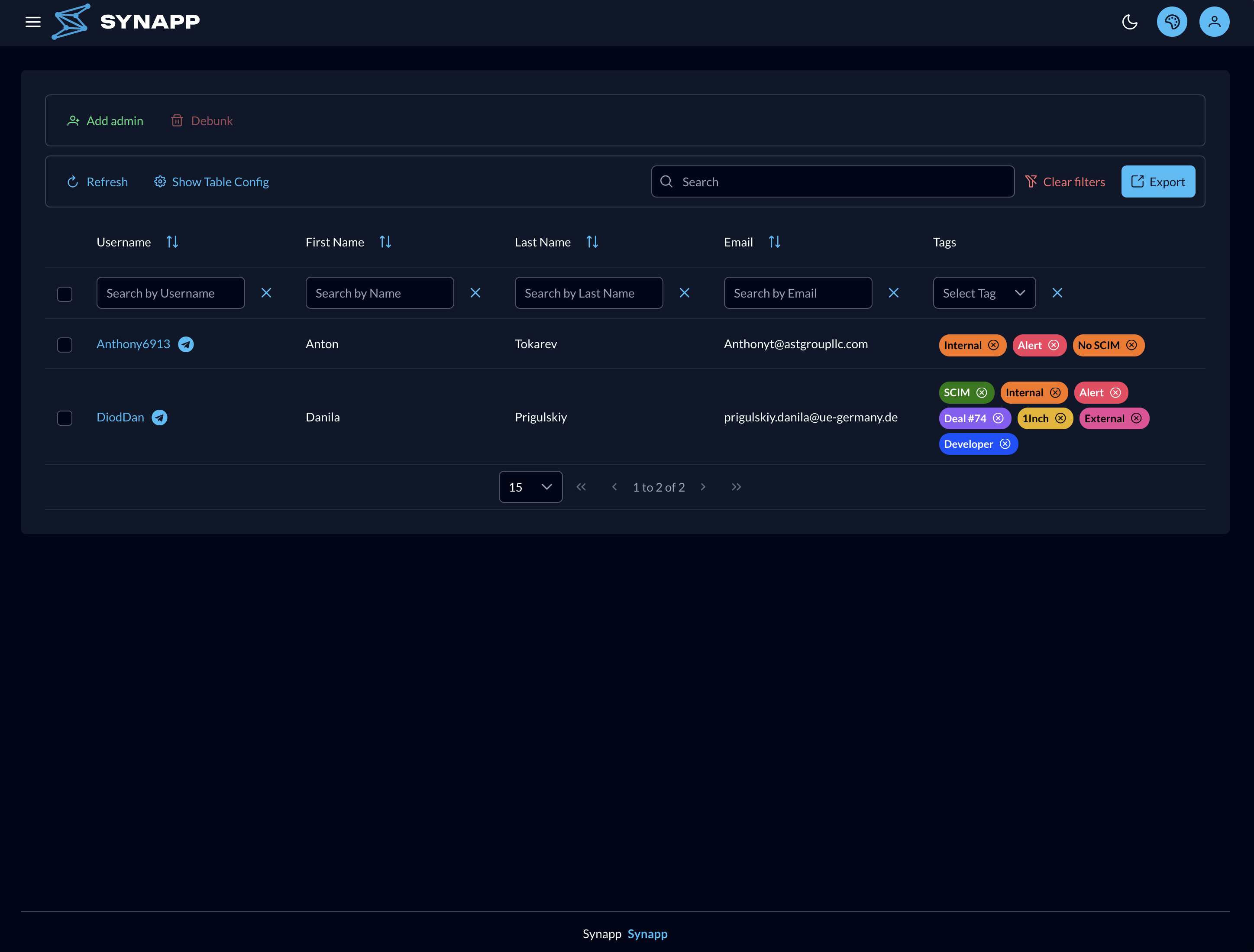Remove SCIM tag from DiodDan
This screenshot has width=1254, height=952.
point(982,392)
